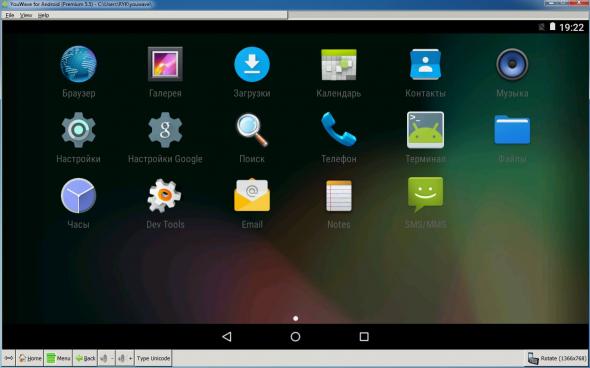The image size is (590, 368).
Task: Open the Настройки settings gear
Action: [78, 130]
